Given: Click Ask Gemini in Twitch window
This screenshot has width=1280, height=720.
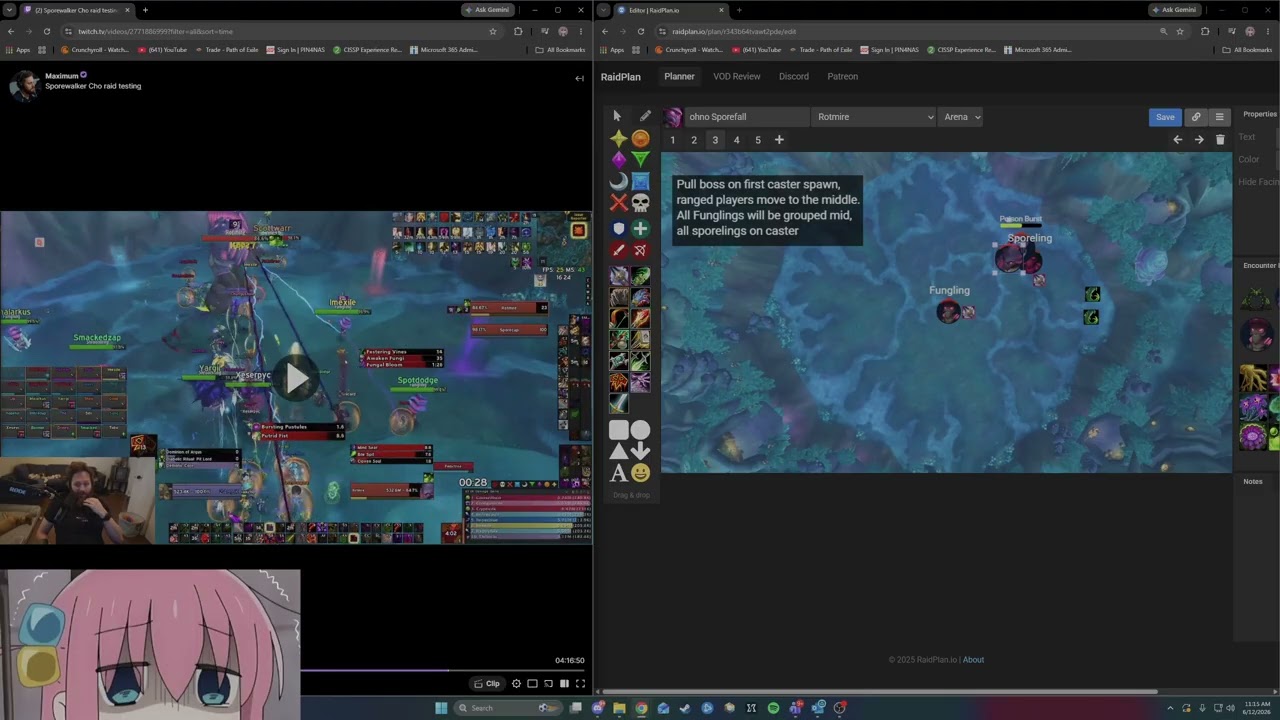Looking at the screenshot, I should 490,10.
